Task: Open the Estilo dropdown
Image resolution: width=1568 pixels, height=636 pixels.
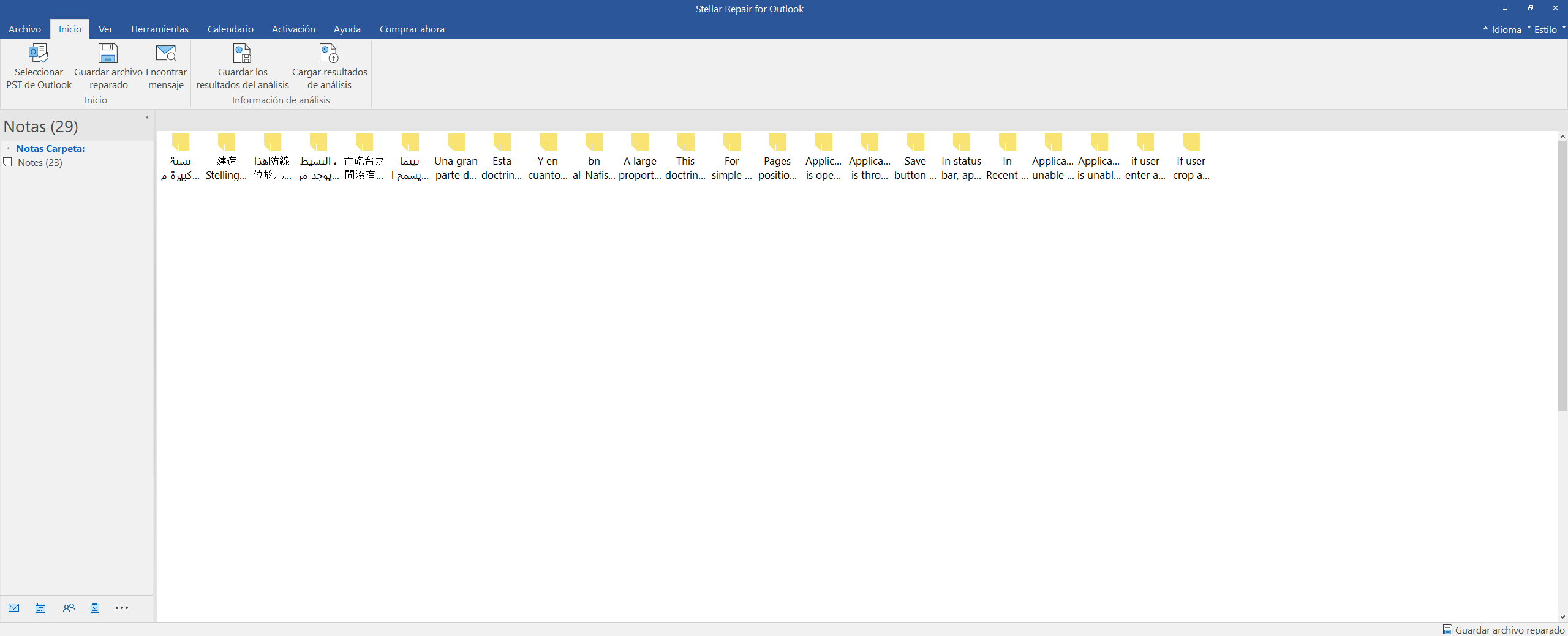Action: (1546, 29)
